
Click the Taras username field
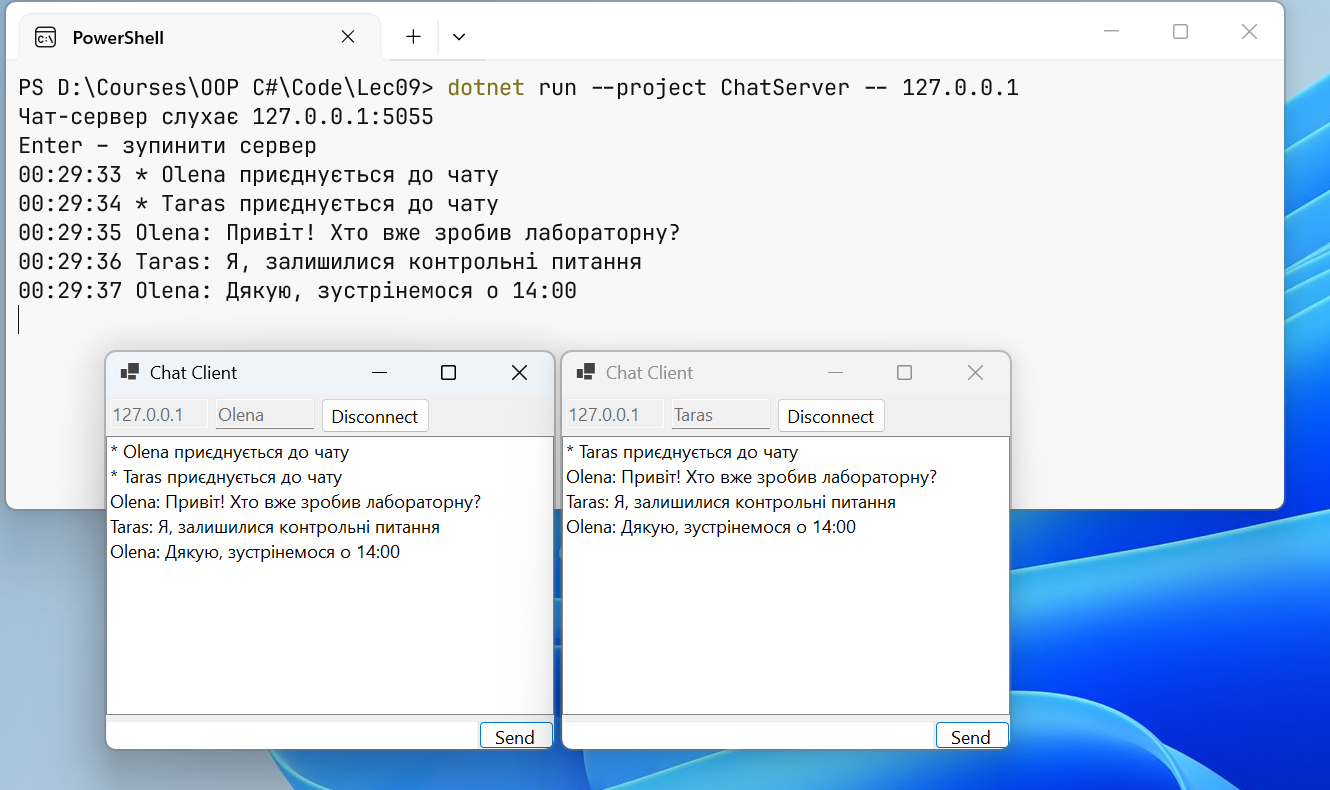coord(721,415)
